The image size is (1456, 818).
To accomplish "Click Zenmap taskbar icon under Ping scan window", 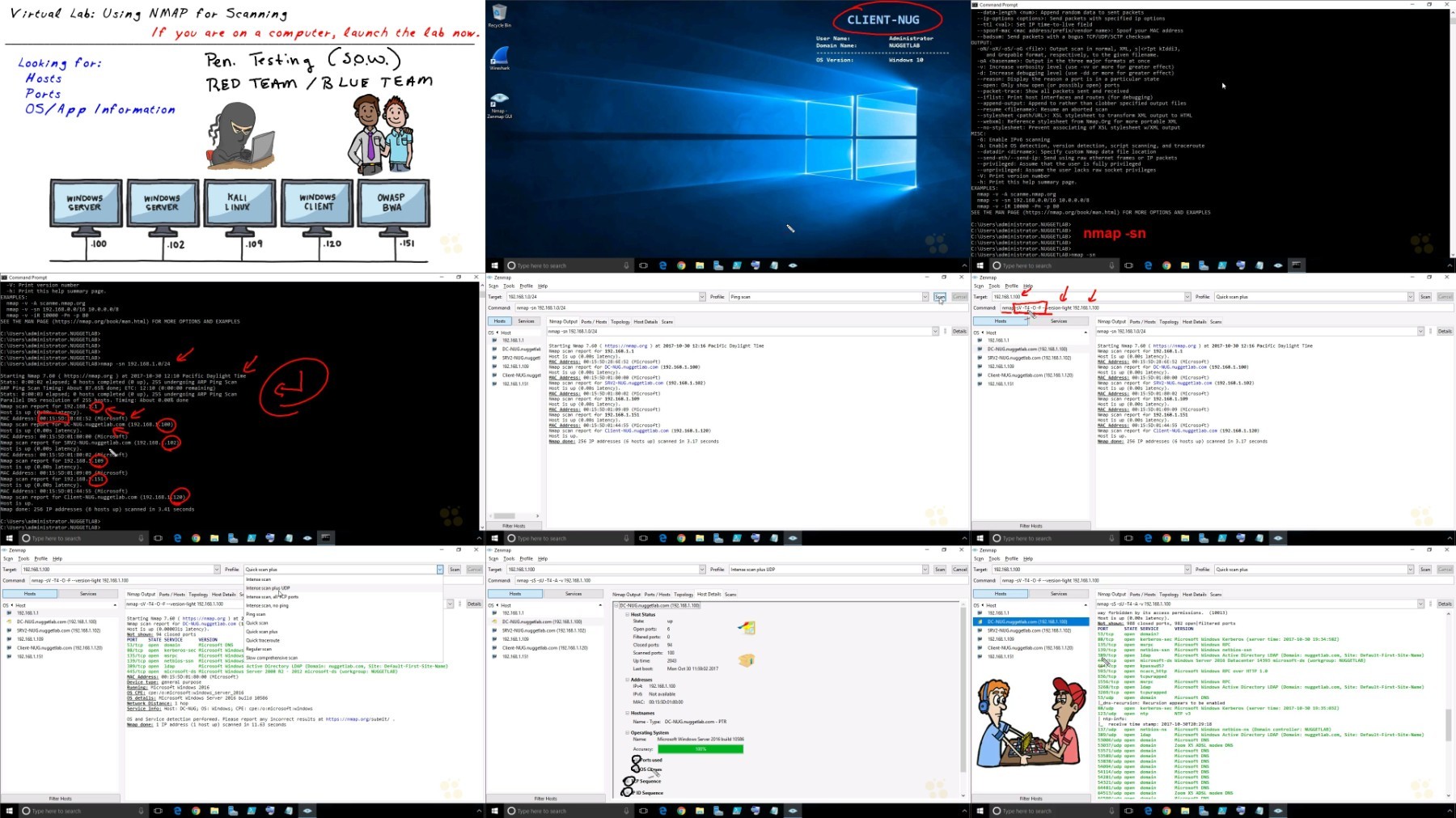I will point(793,538).
